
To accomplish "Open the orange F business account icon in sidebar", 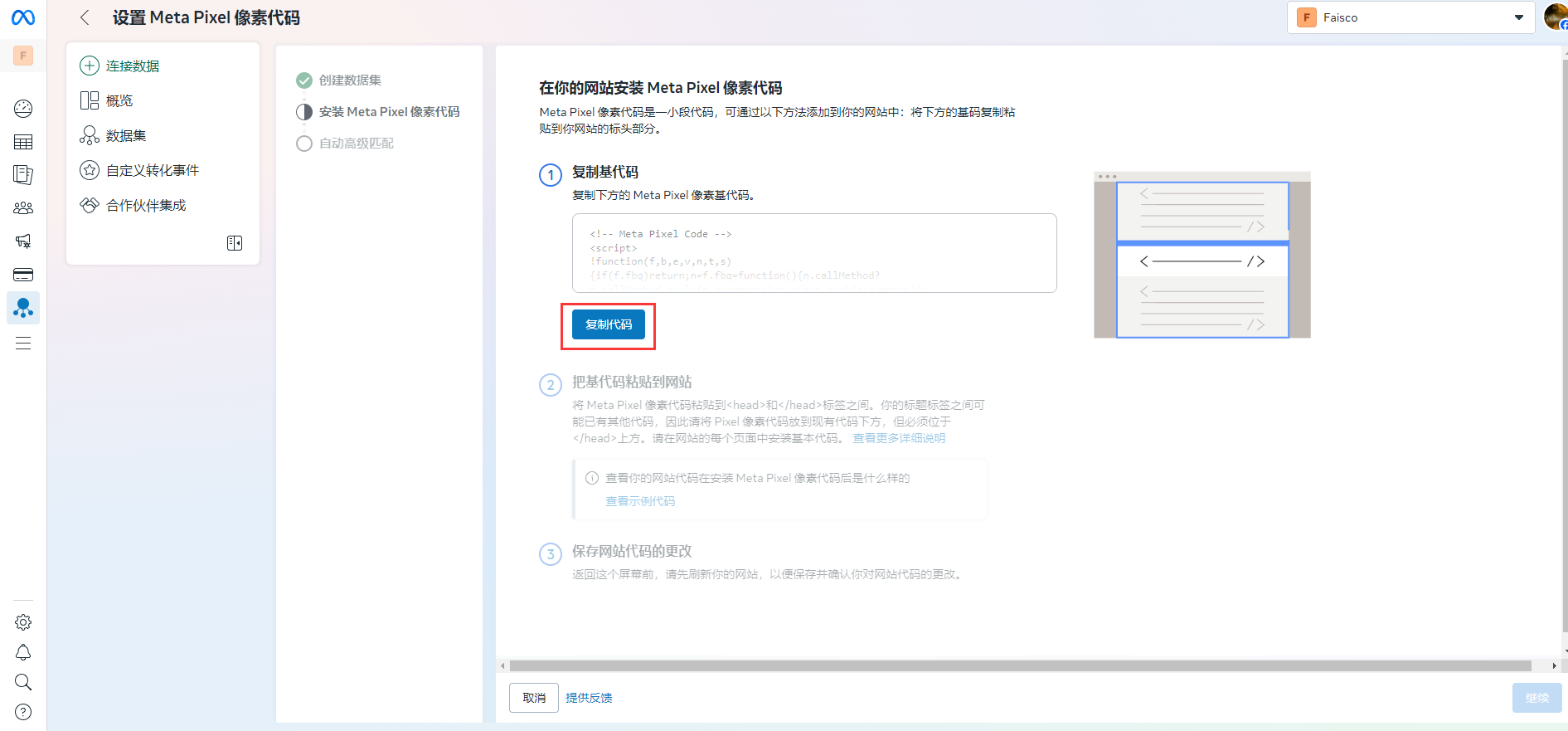I will pyautogui.click(x=23, y=56).
